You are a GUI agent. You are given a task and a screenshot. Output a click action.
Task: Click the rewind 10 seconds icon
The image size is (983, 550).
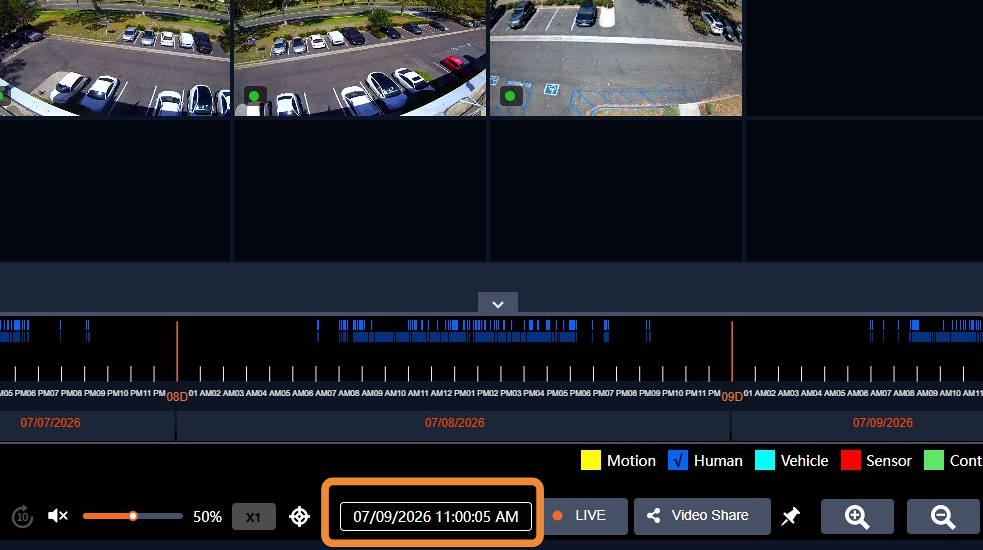(23, 517)
